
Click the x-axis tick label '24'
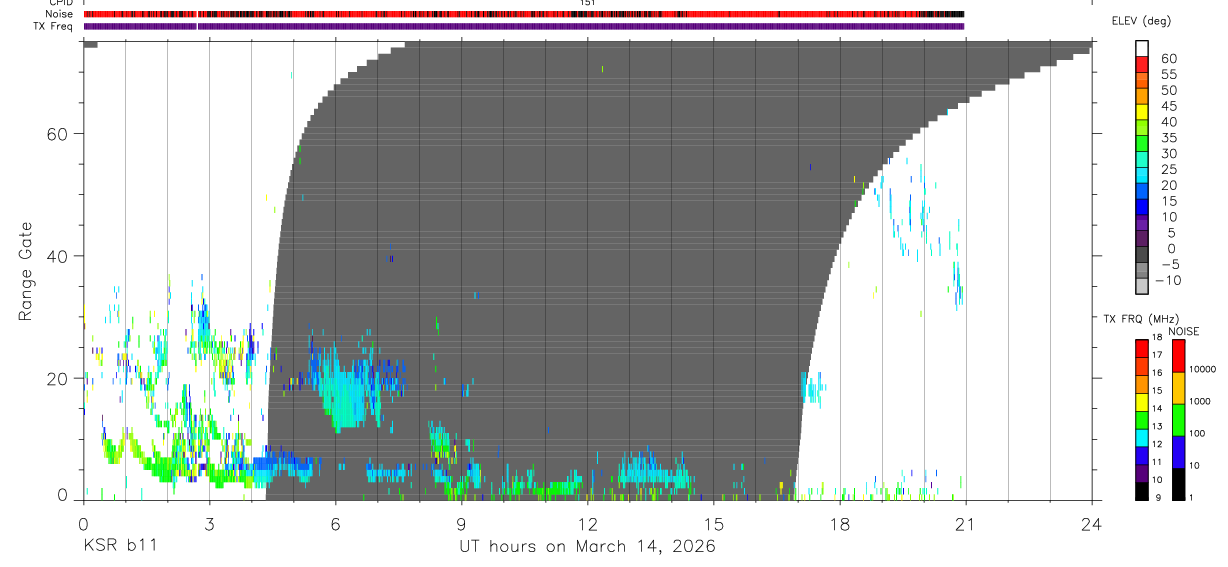(x=1091, y=523)
